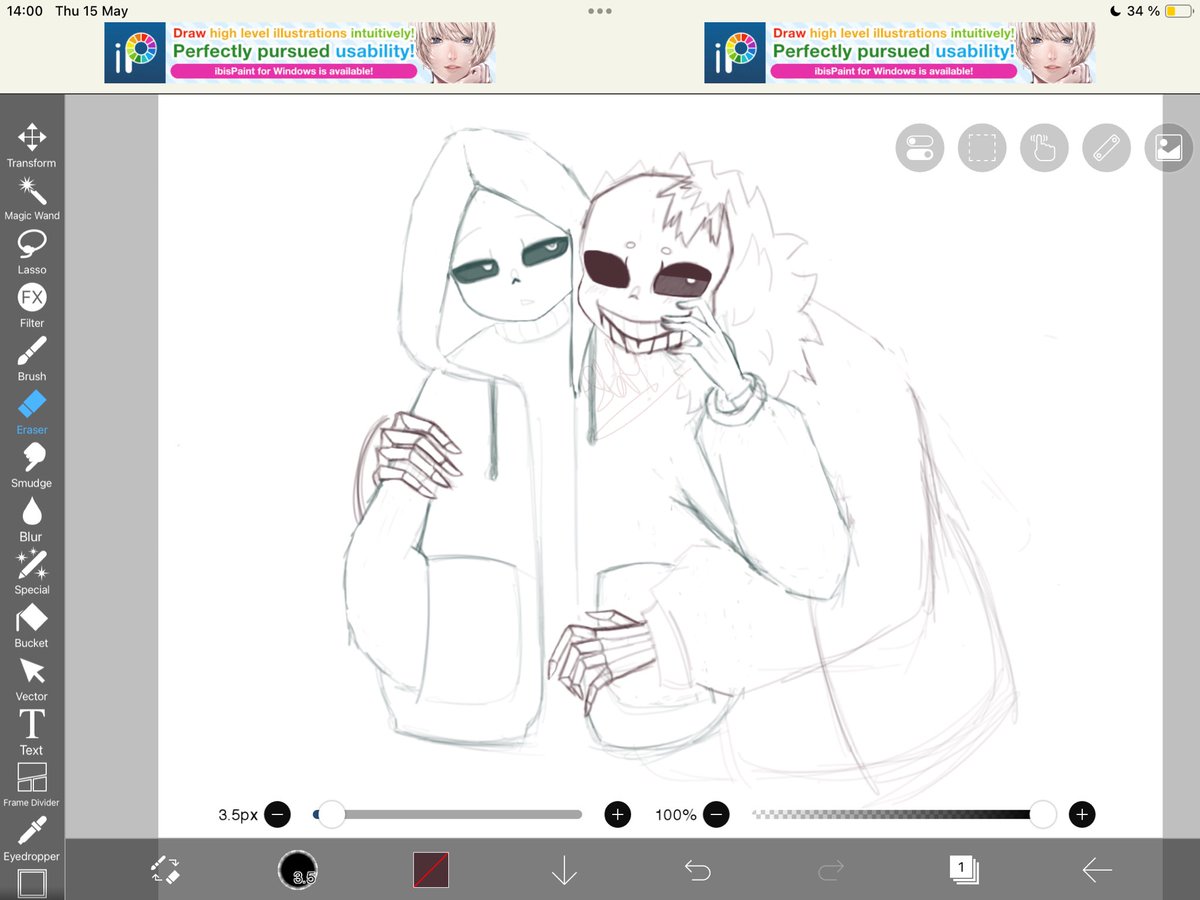Tap the three-dot multitasking menu
The height and width of the screenshot is (900, 1200).
click(600, 11)
